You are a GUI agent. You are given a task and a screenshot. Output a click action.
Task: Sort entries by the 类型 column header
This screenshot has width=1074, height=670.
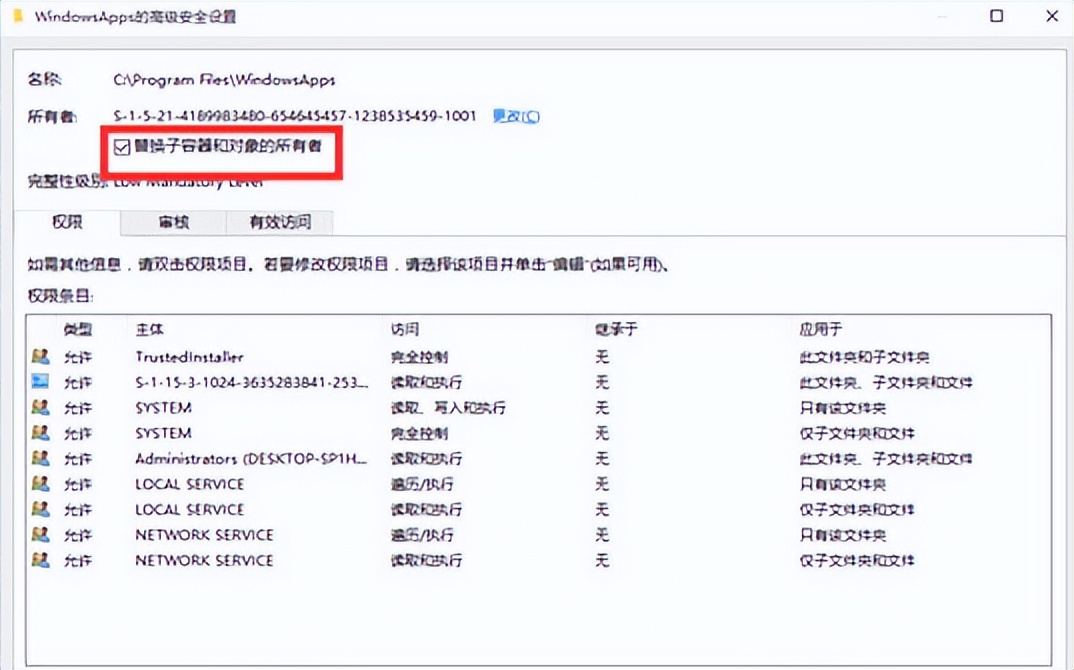coord(77,331)
